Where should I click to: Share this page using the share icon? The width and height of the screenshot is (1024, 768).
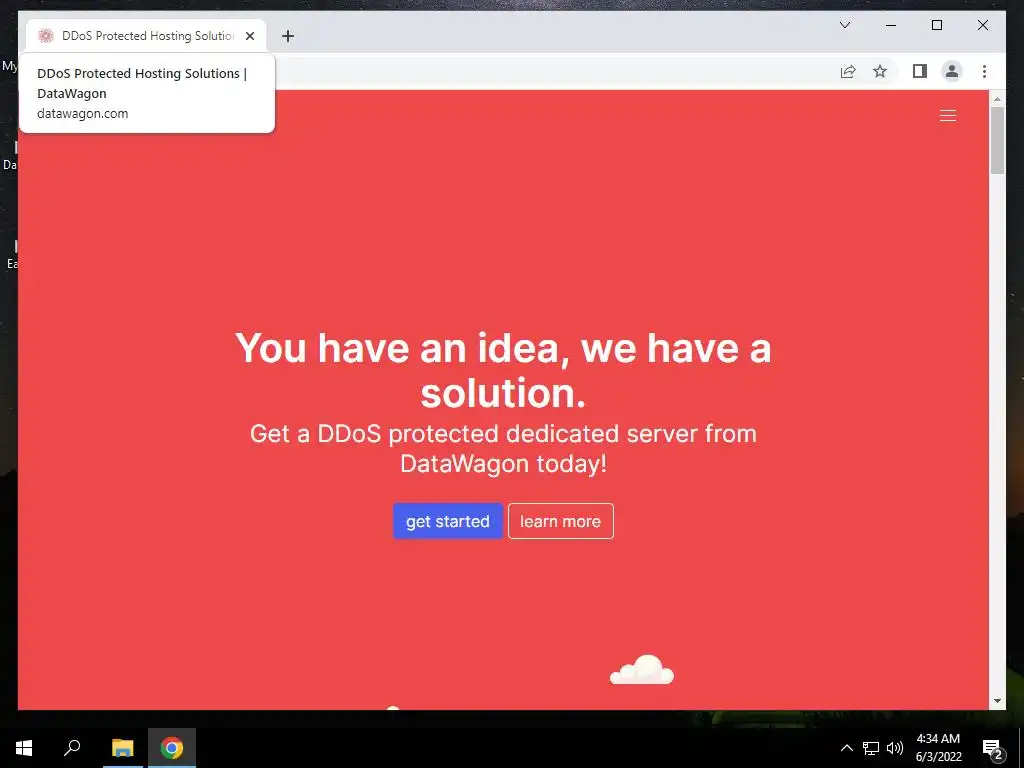pyautogui.click(x=848, y=71)
